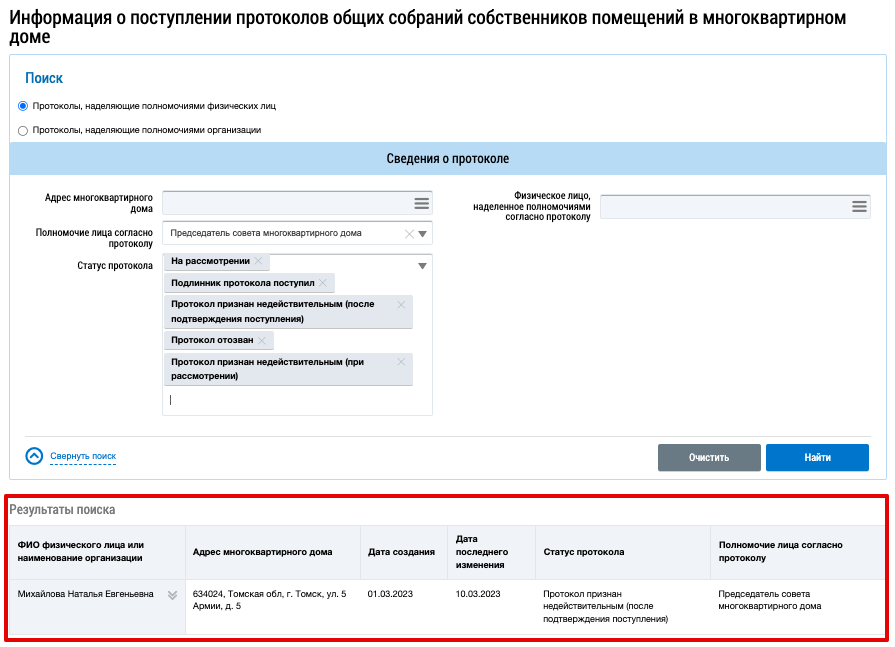
Task: Remove 'недействительным (при рассмотрении)' status tag
Action: click(401, 362)
